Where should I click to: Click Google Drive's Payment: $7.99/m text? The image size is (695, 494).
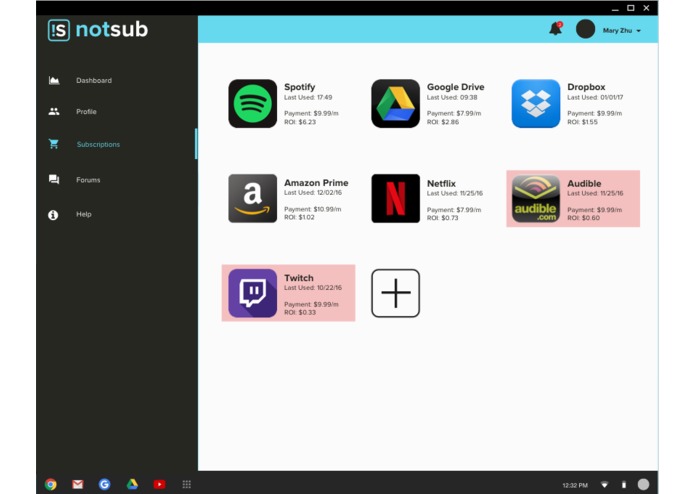(x=454, y=113)
